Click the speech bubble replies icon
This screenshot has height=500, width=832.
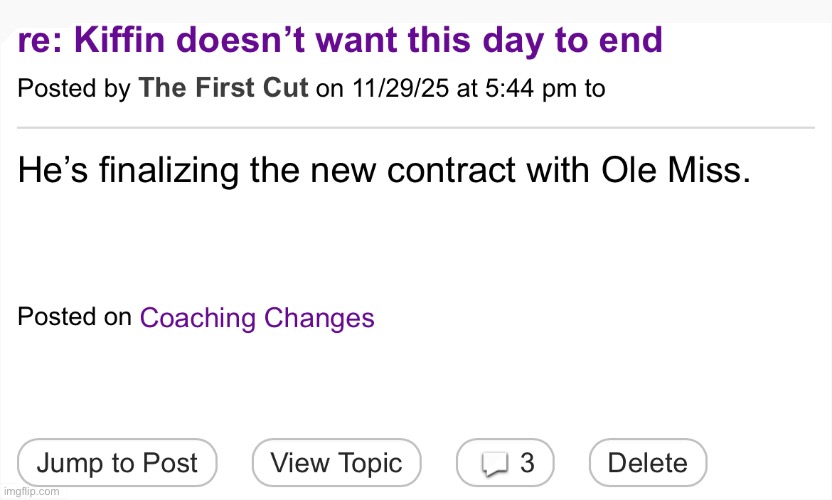click(495, 463)
